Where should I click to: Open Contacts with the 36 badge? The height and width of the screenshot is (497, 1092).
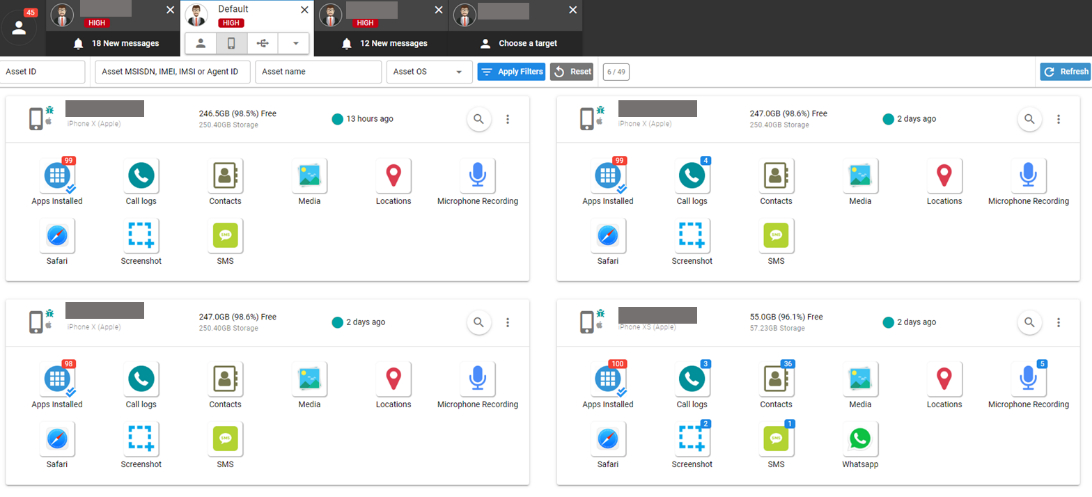click(x=776, y=379)
